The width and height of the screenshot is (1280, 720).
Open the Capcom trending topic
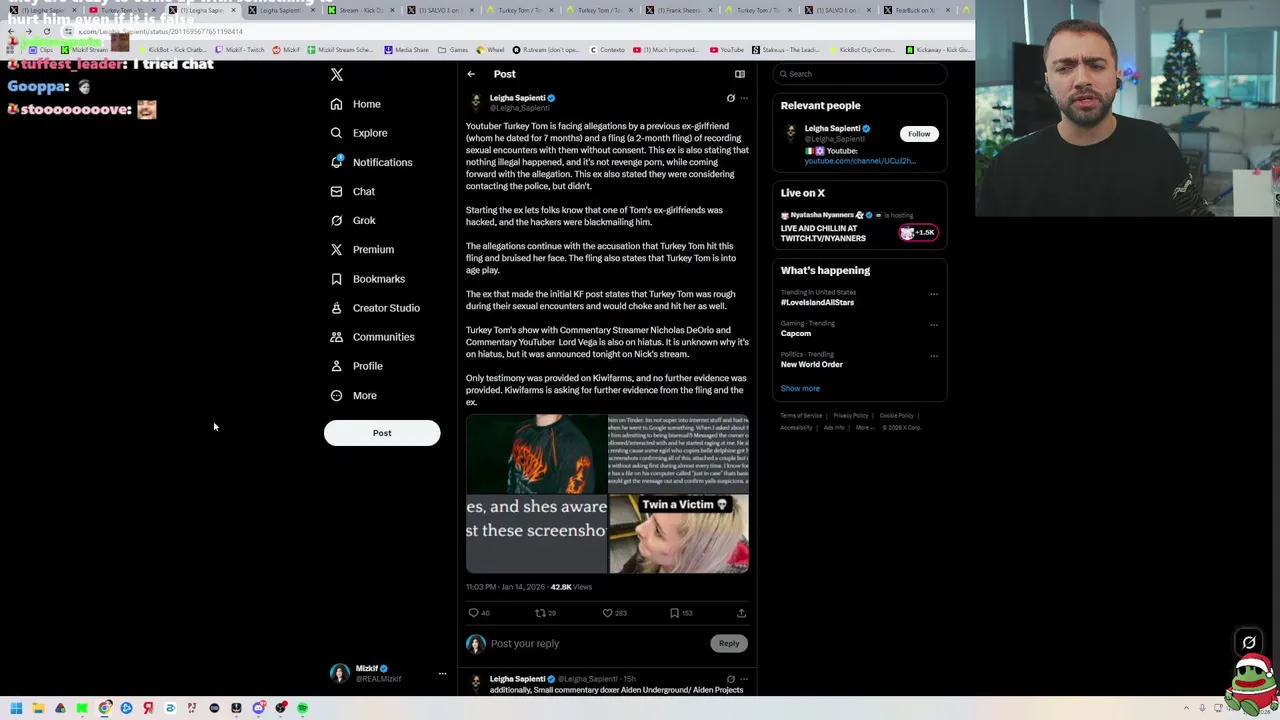pos(796,334)
